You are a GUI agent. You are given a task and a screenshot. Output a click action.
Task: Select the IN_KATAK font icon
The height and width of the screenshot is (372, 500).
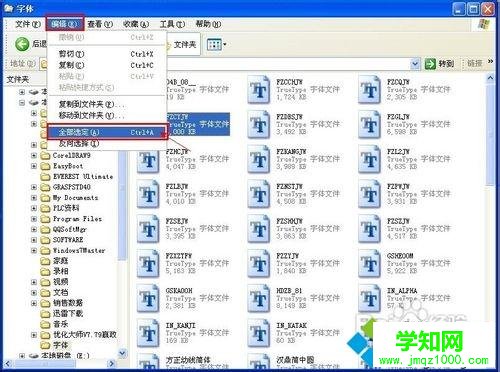(259, 333)
